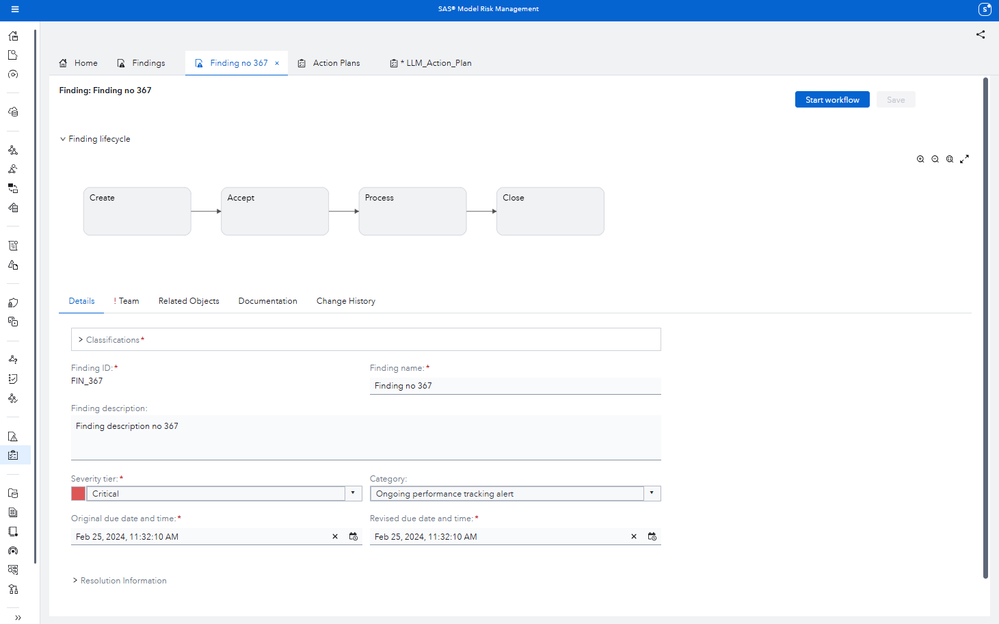Click the overlapping squares sidebar icon
Viewport: 999px width, 624px height.
pos(13,322)
